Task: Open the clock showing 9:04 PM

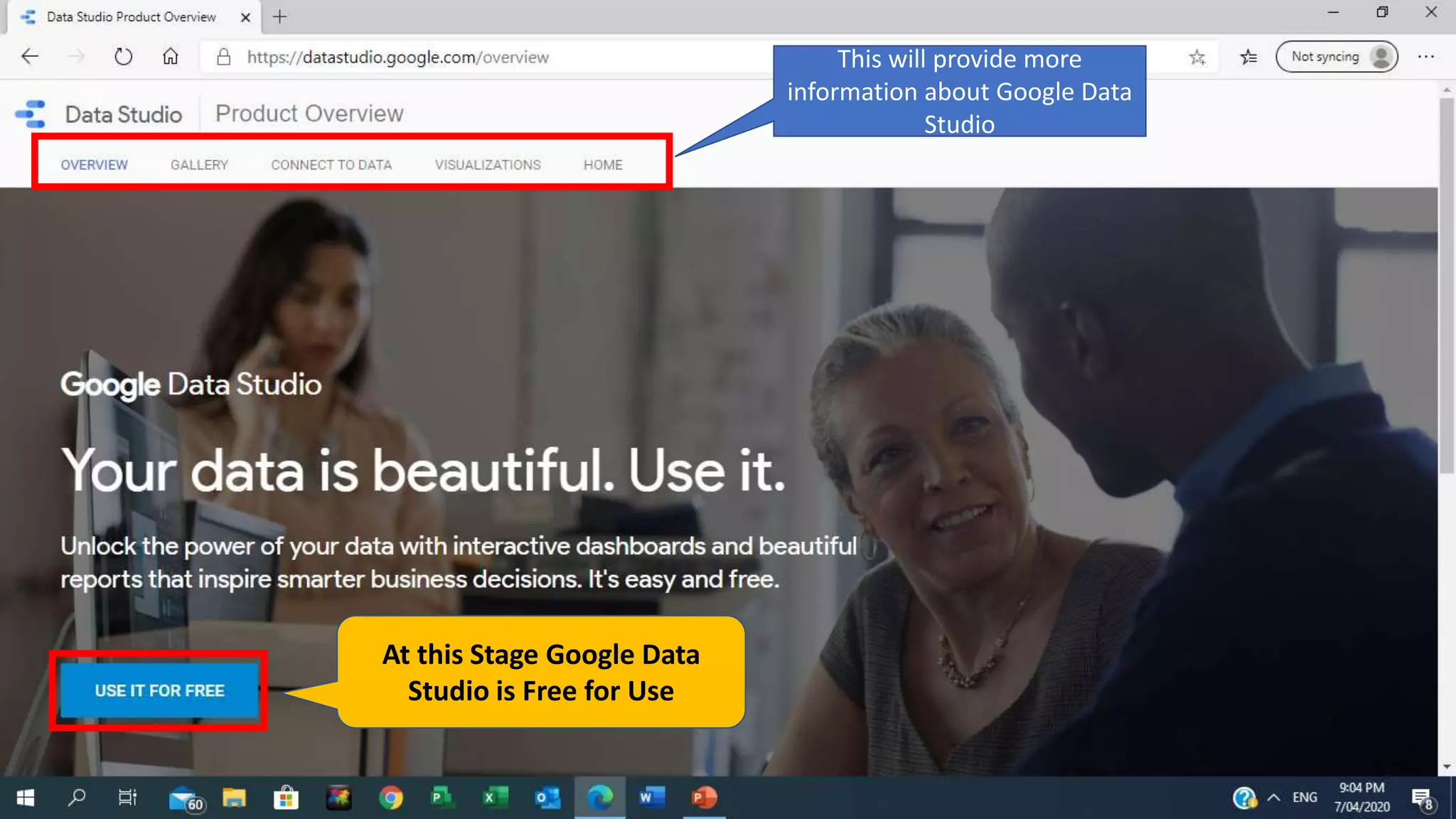Action: pyautogui.click(x=1361, y=798)
